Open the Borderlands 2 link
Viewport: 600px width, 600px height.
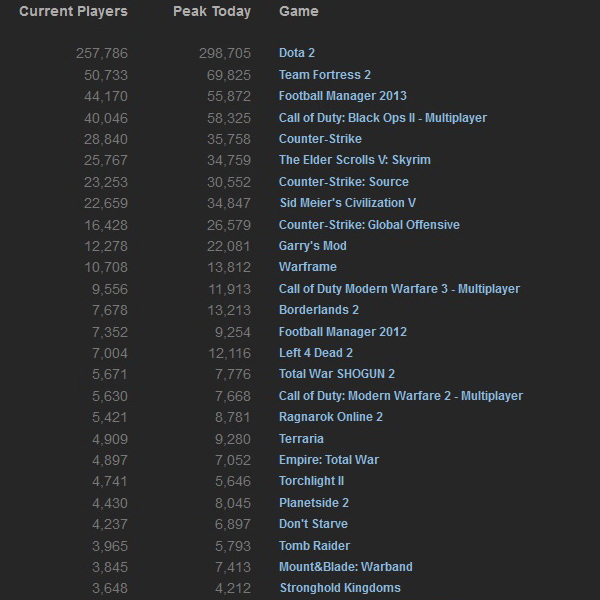click(x=318, y=310)
